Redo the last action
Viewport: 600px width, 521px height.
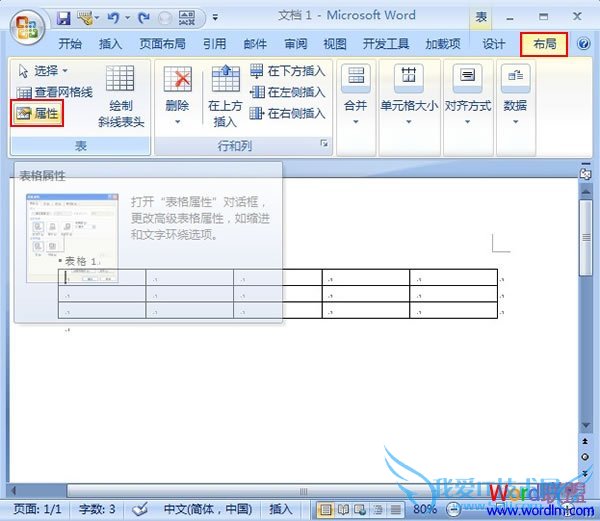tap(144, 18)
